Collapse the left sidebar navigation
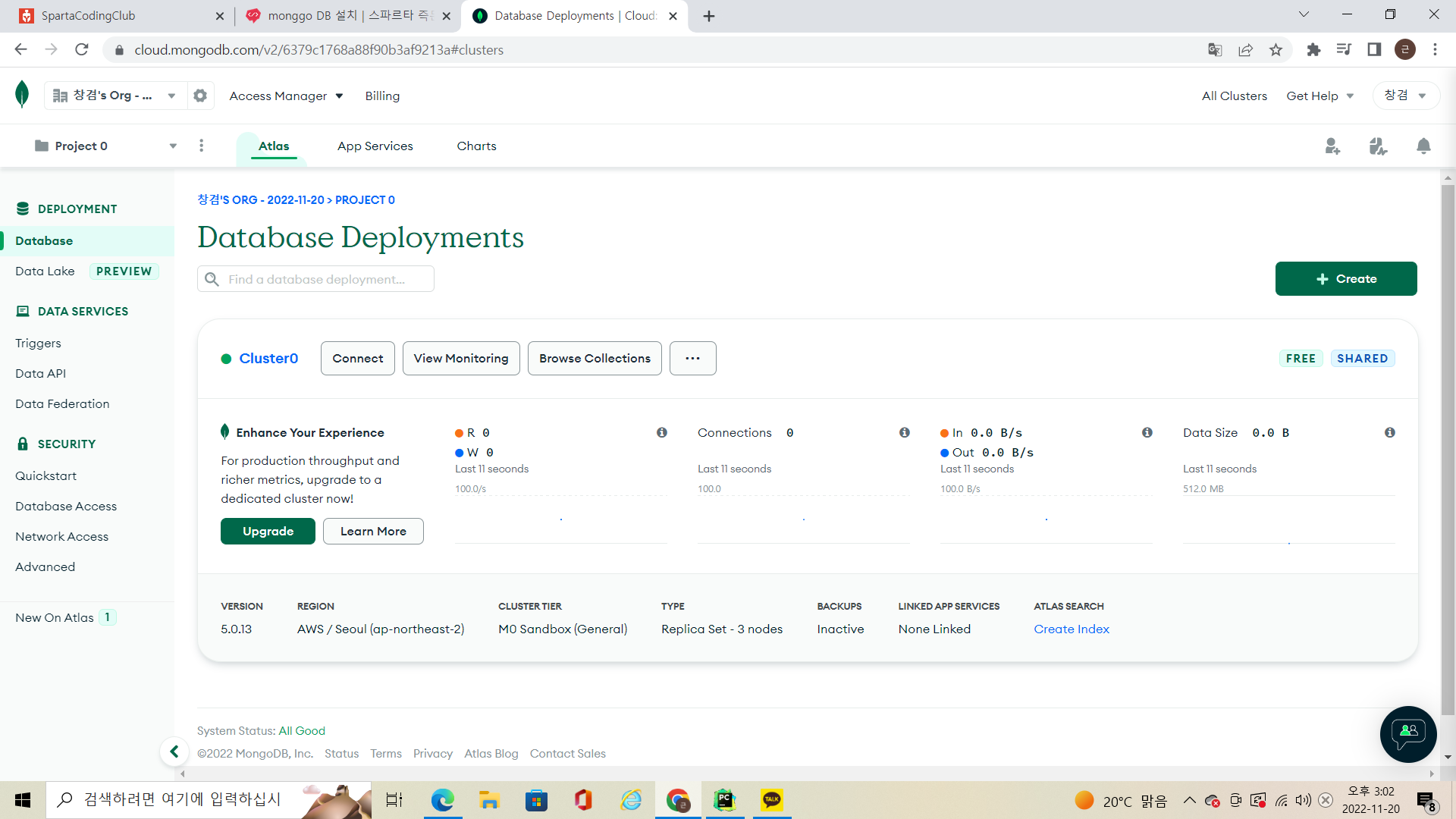 (x=174, y=752)
